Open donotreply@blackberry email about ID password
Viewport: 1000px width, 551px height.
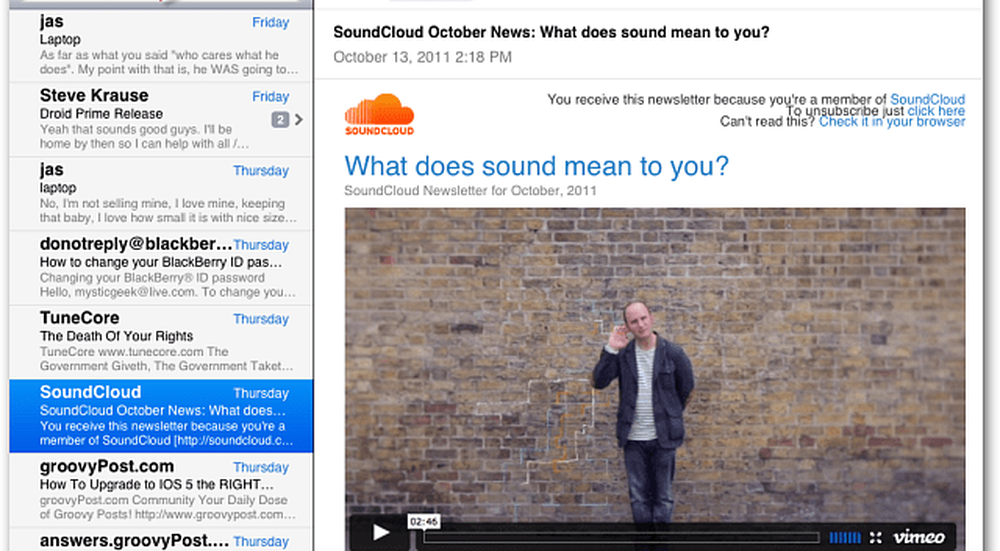[161, 267]
